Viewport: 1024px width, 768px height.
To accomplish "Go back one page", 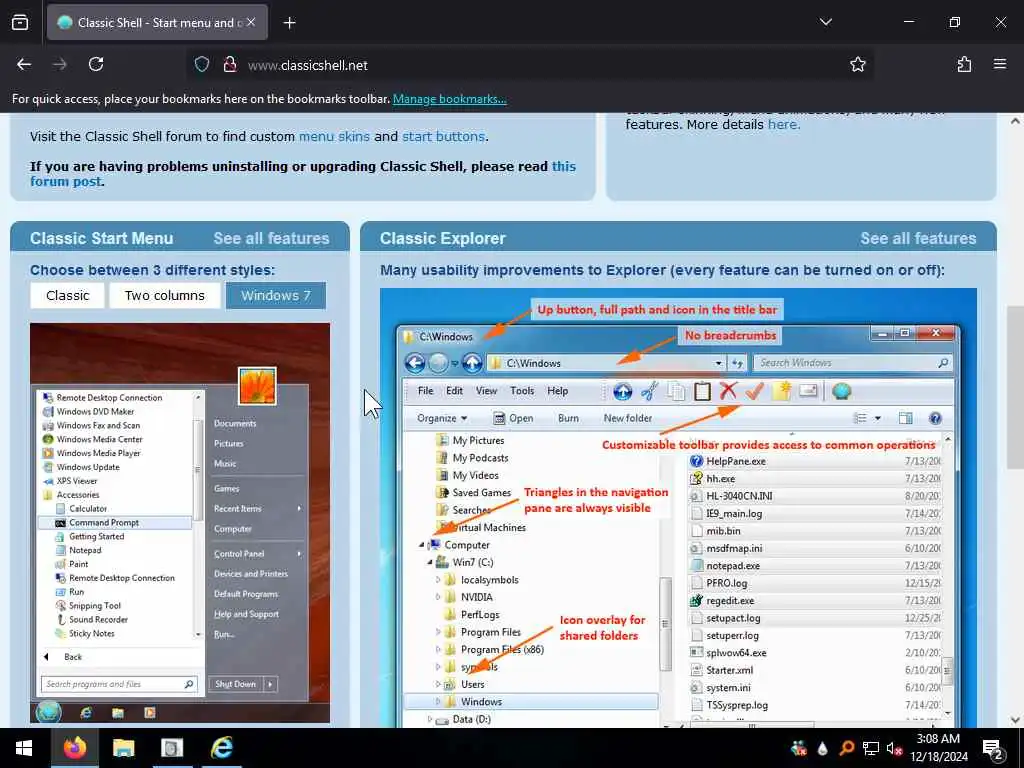I will coord(24,65).
